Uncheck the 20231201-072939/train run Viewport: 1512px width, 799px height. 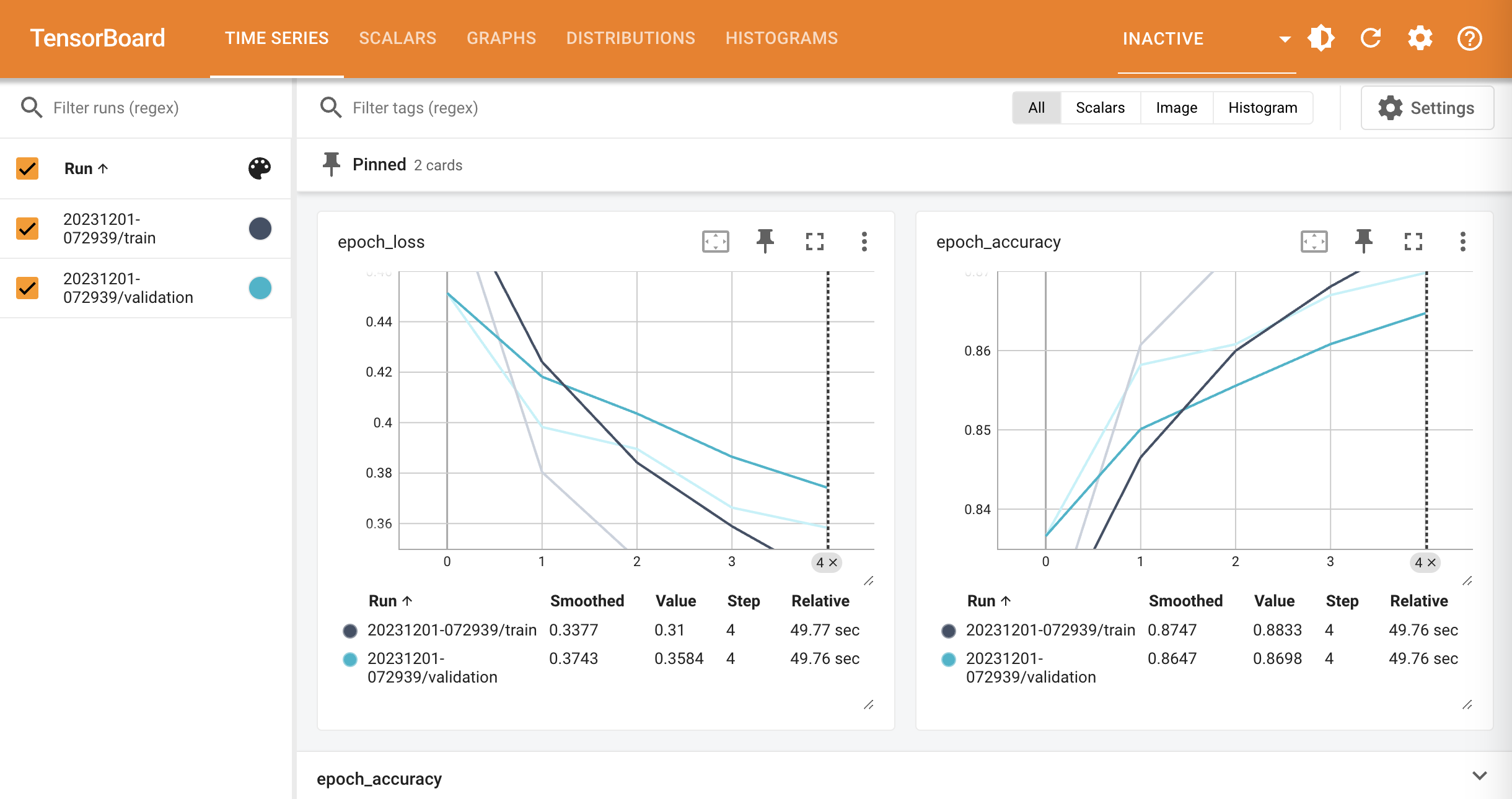coord(27,229)
